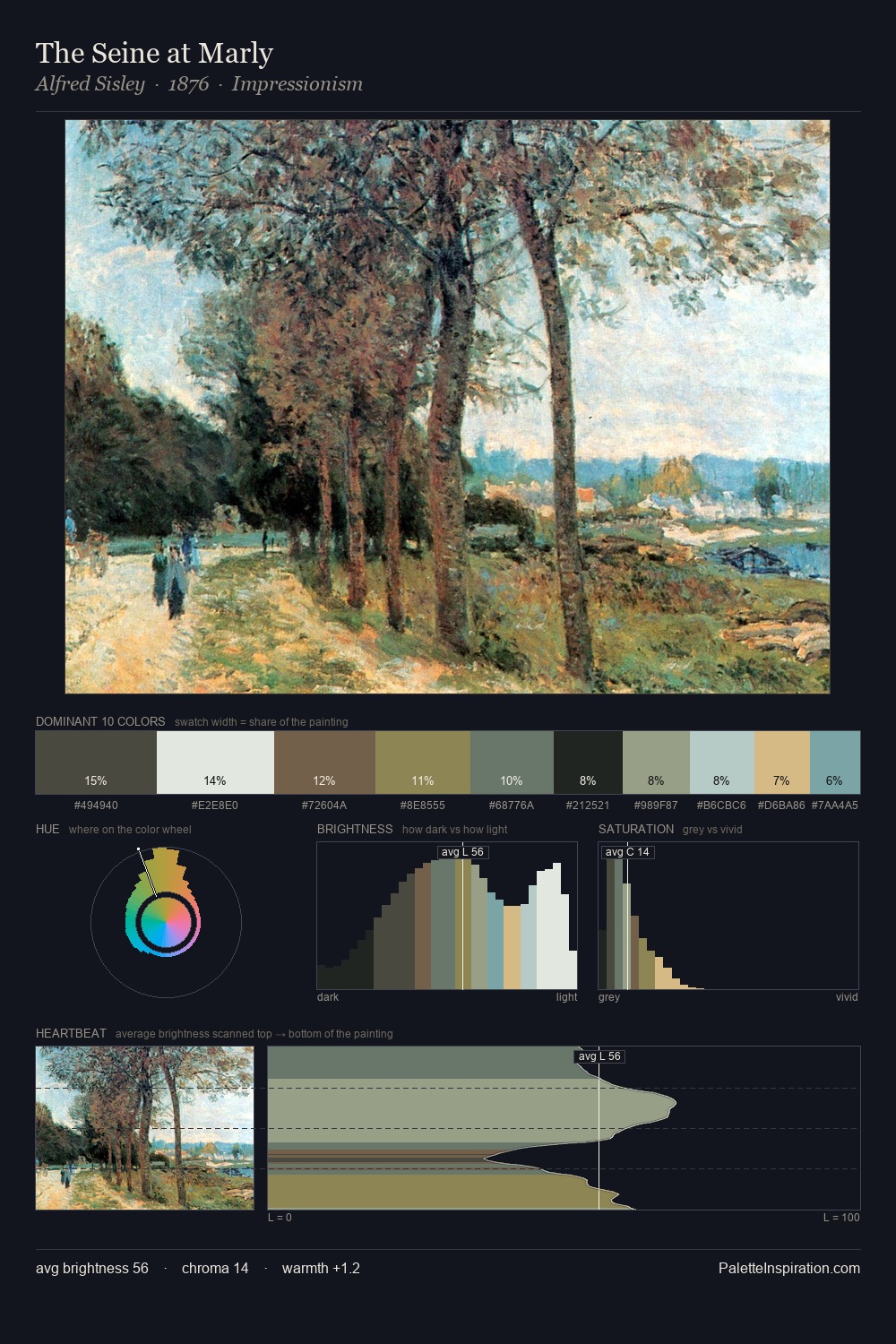Click the heartbeat 'average brightness scanned' caption
896x1344 pixels.
[x=254, y=1034]
